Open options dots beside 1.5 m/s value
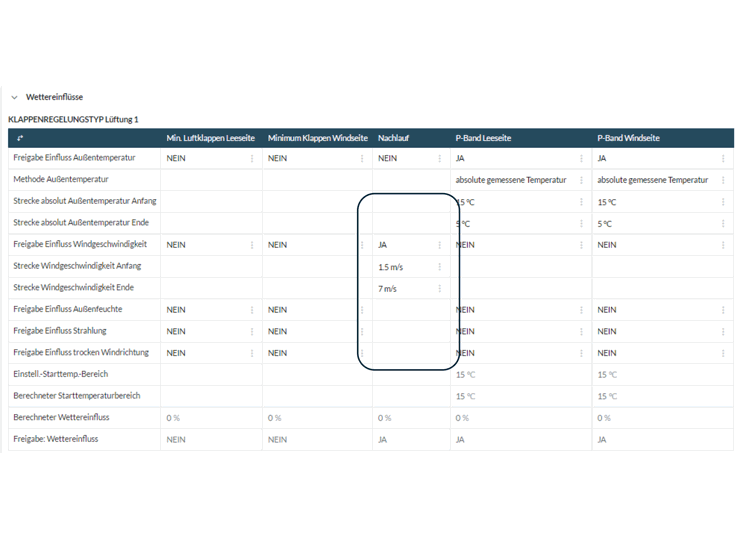The image size is (738, 539). (x=439, y=267)
